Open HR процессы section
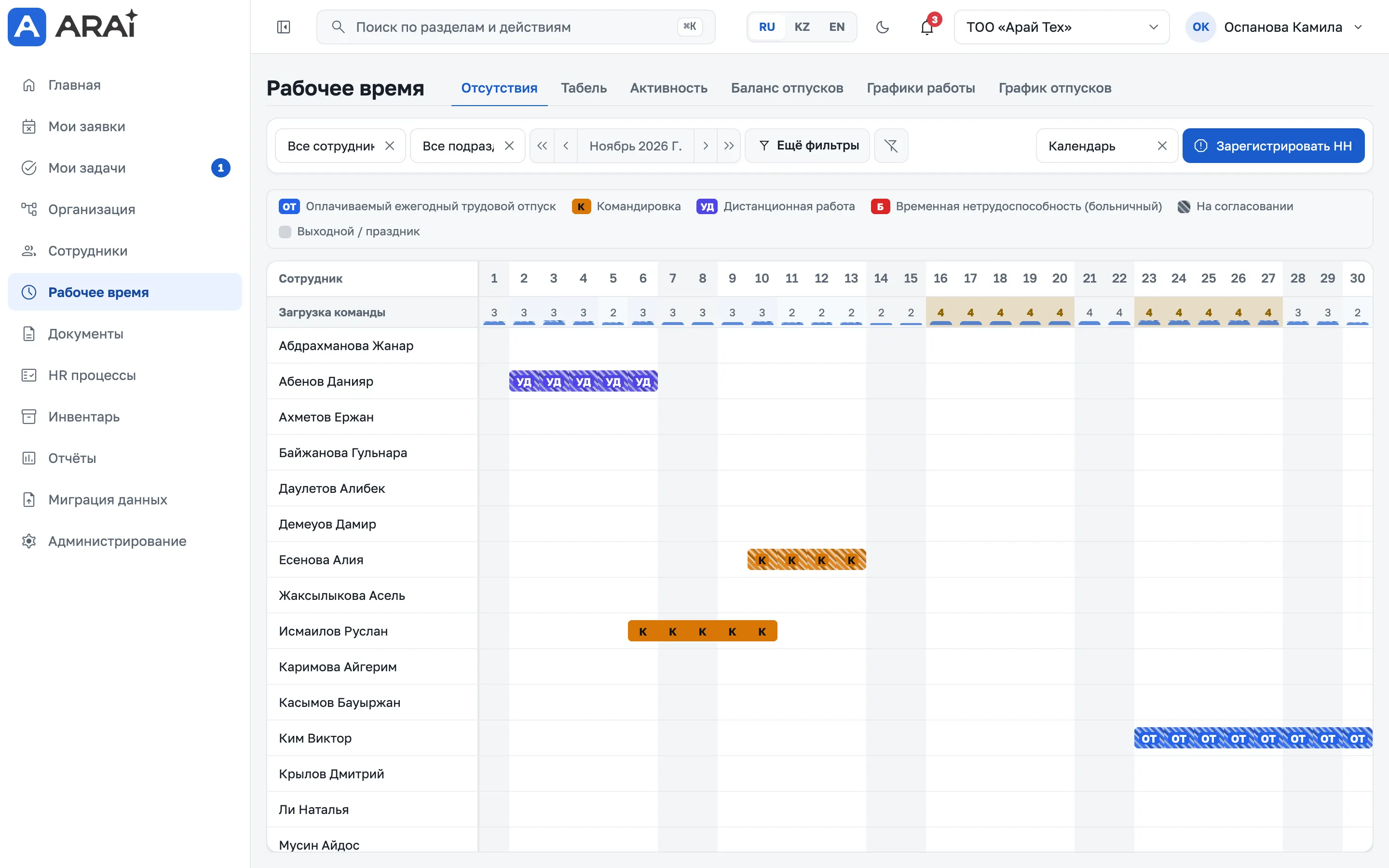 coord(124,375)
